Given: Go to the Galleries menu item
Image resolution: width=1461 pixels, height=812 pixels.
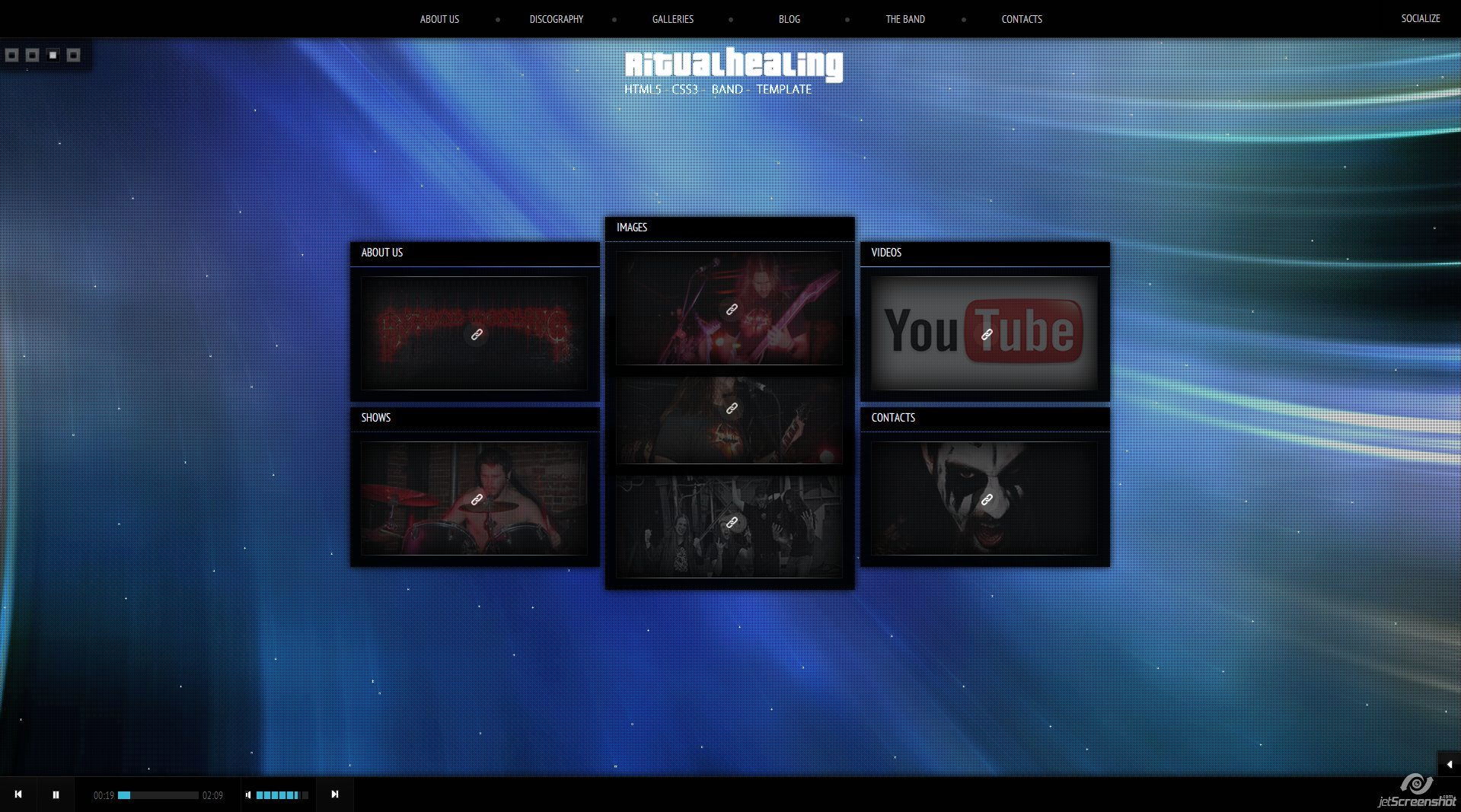Looking at the screenshot, I should pyautogui.click(x=673, y=19).
